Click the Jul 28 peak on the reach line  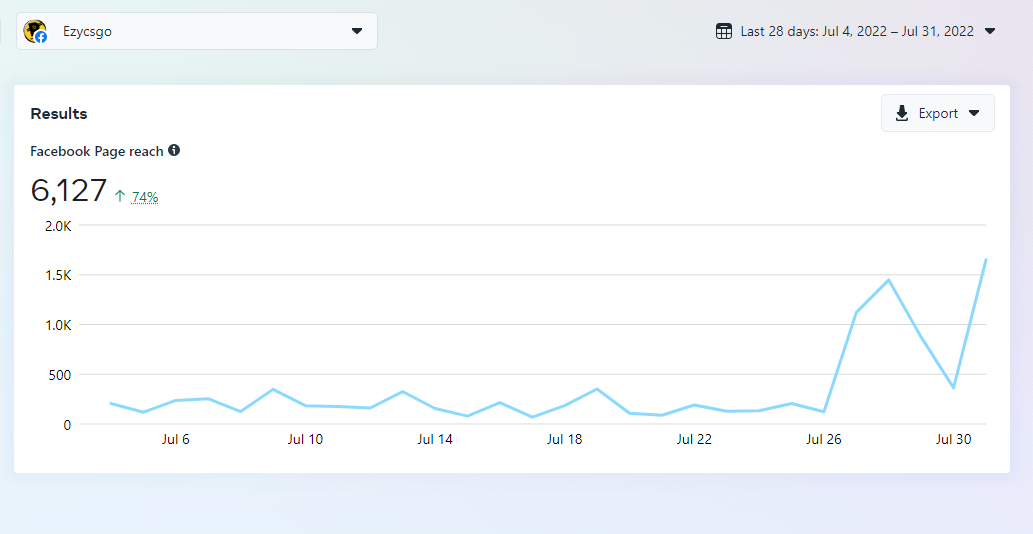tap(888, 280)
